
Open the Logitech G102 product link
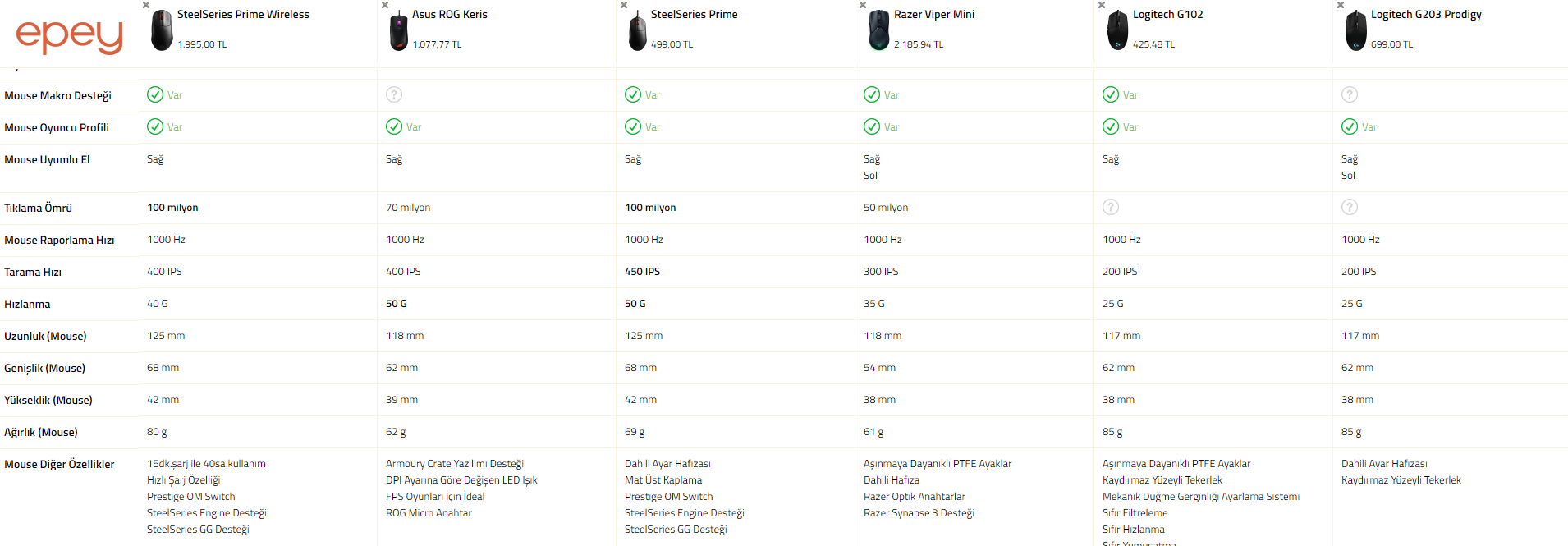(x=1167, y=15)
